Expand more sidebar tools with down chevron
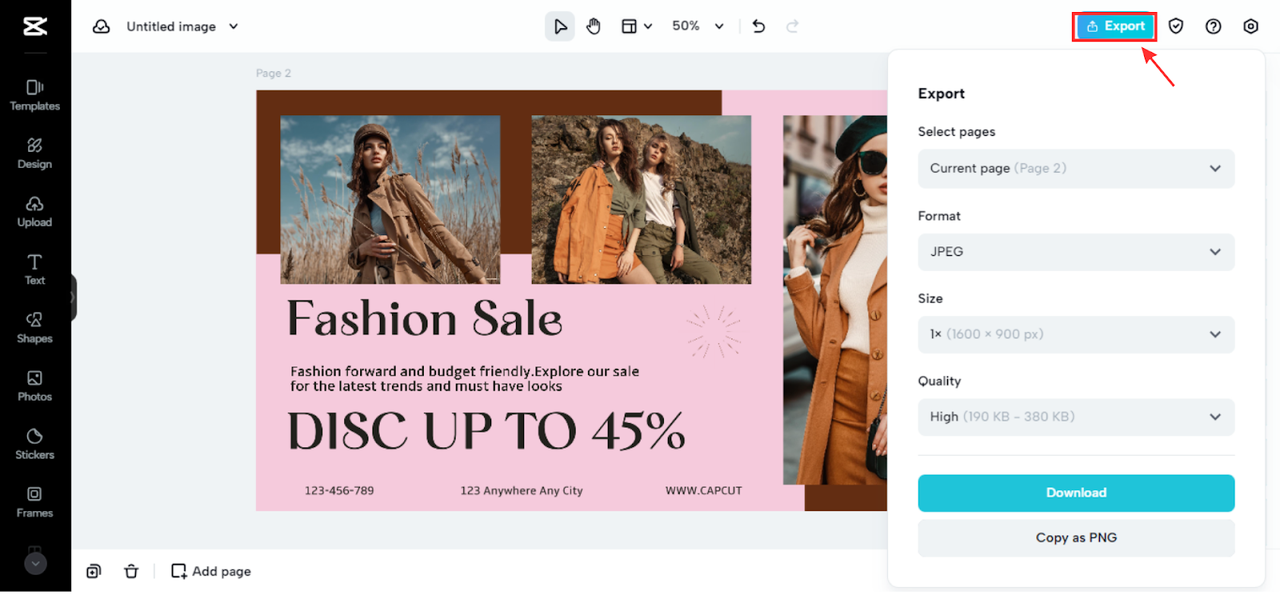 35,564
